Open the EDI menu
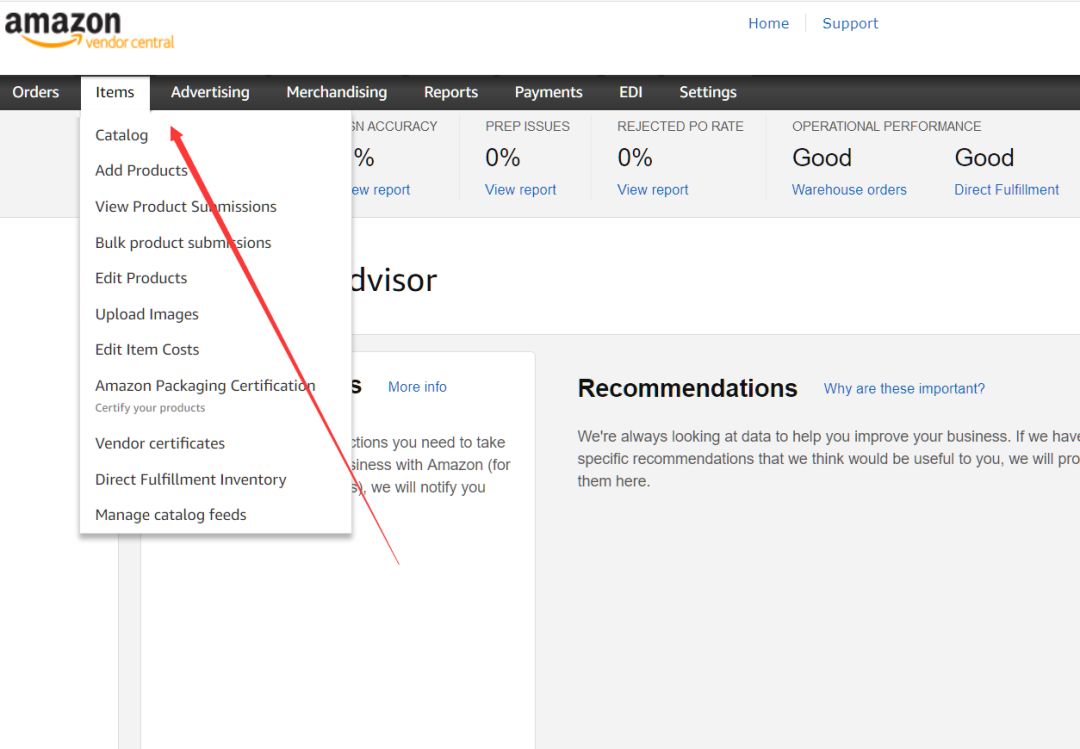The image size is (1080, 749). (631, 92)
